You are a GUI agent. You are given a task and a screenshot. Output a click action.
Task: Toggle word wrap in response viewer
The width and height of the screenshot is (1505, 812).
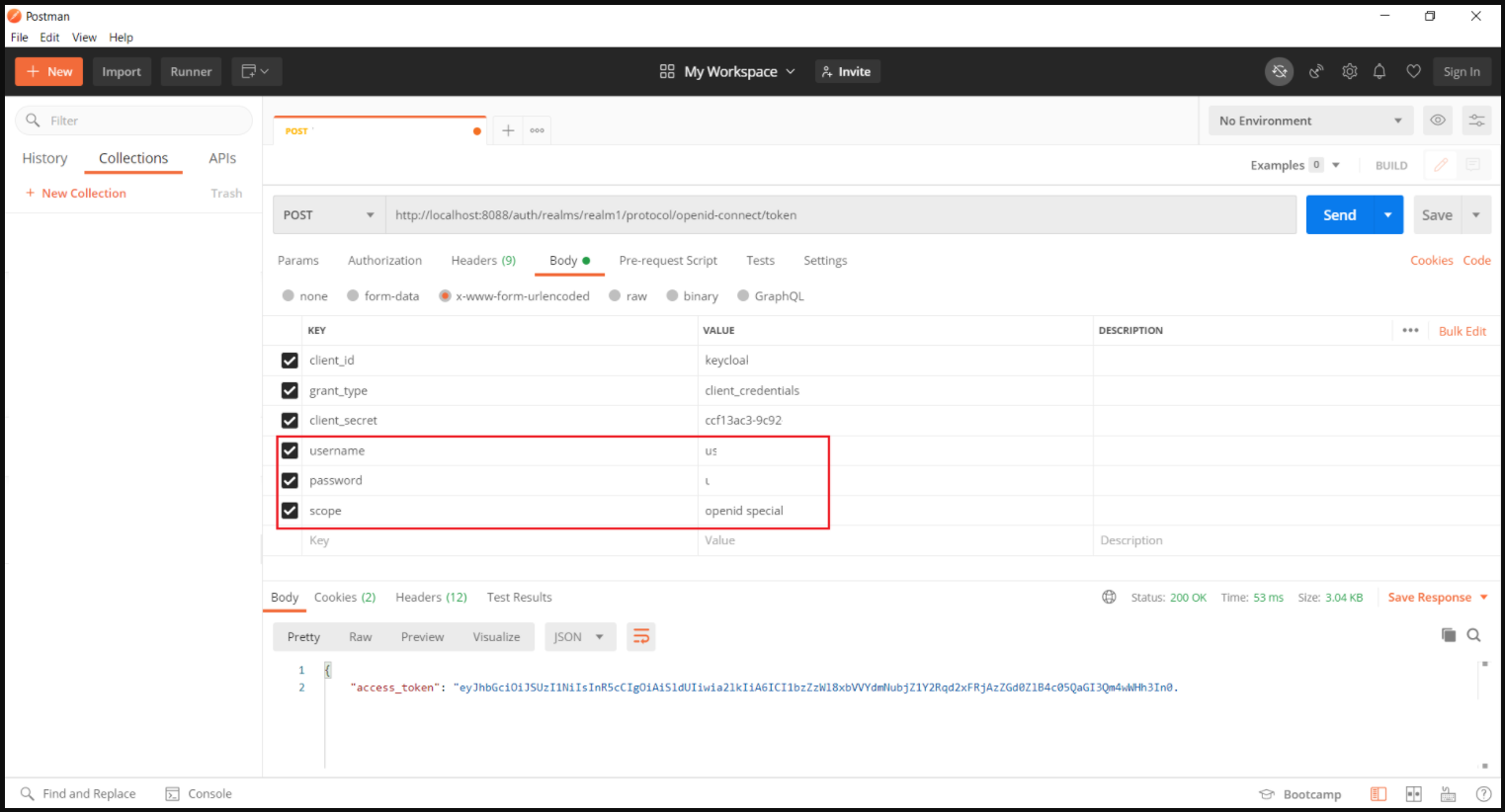(x=641, y=637)
